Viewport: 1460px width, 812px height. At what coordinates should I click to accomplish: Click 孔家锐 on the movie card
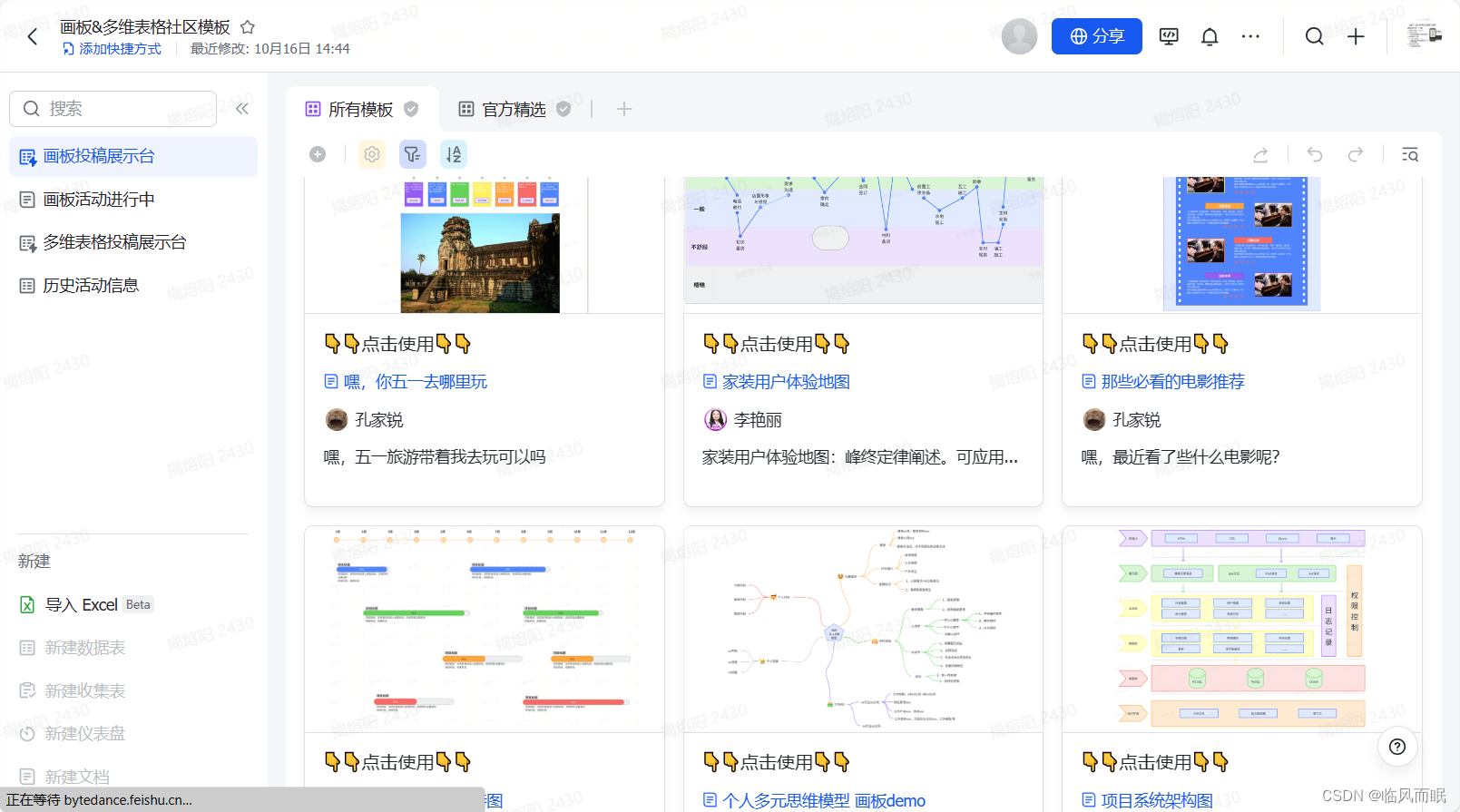1122,420
